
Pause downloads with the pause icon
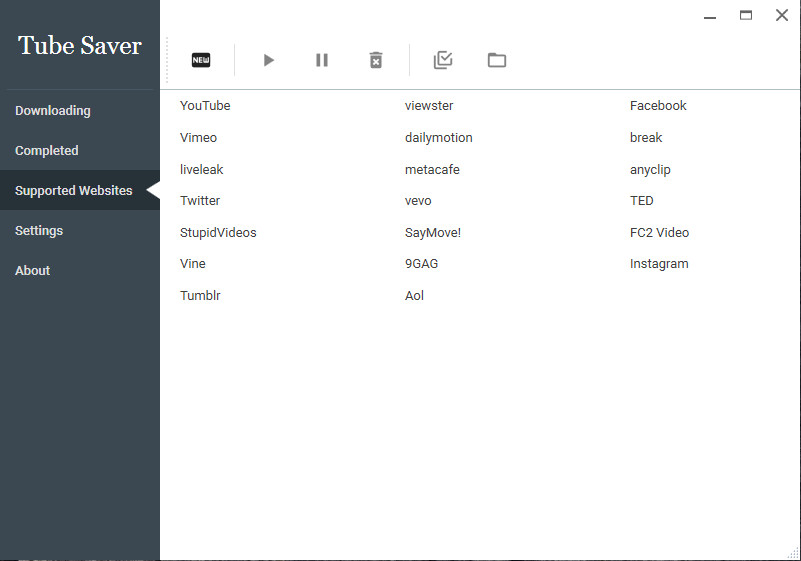(x=322, y=60)
